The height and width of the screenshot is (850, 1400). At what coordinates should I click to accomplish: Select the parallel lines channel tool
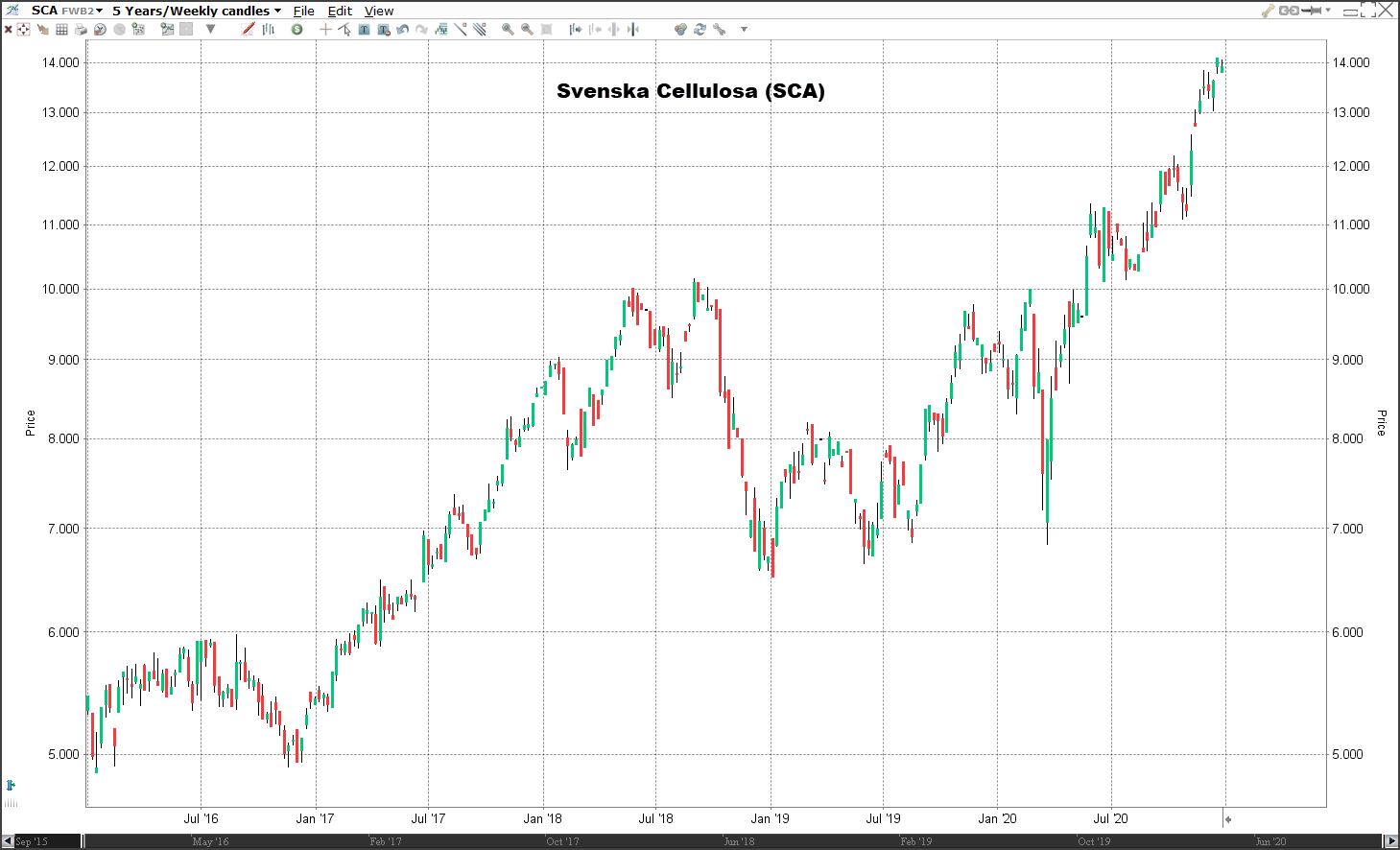480,29
